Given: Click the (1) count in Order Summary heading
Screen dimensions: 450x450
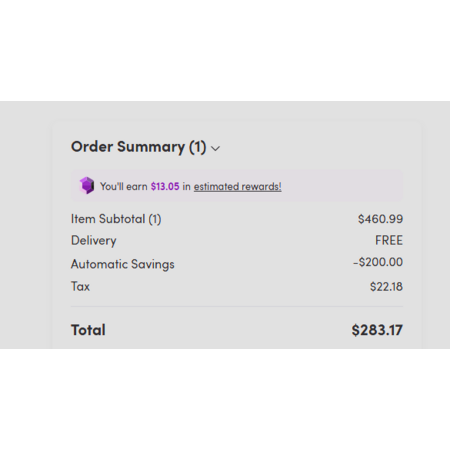Looking at the screenshot, I should [198, 147].
